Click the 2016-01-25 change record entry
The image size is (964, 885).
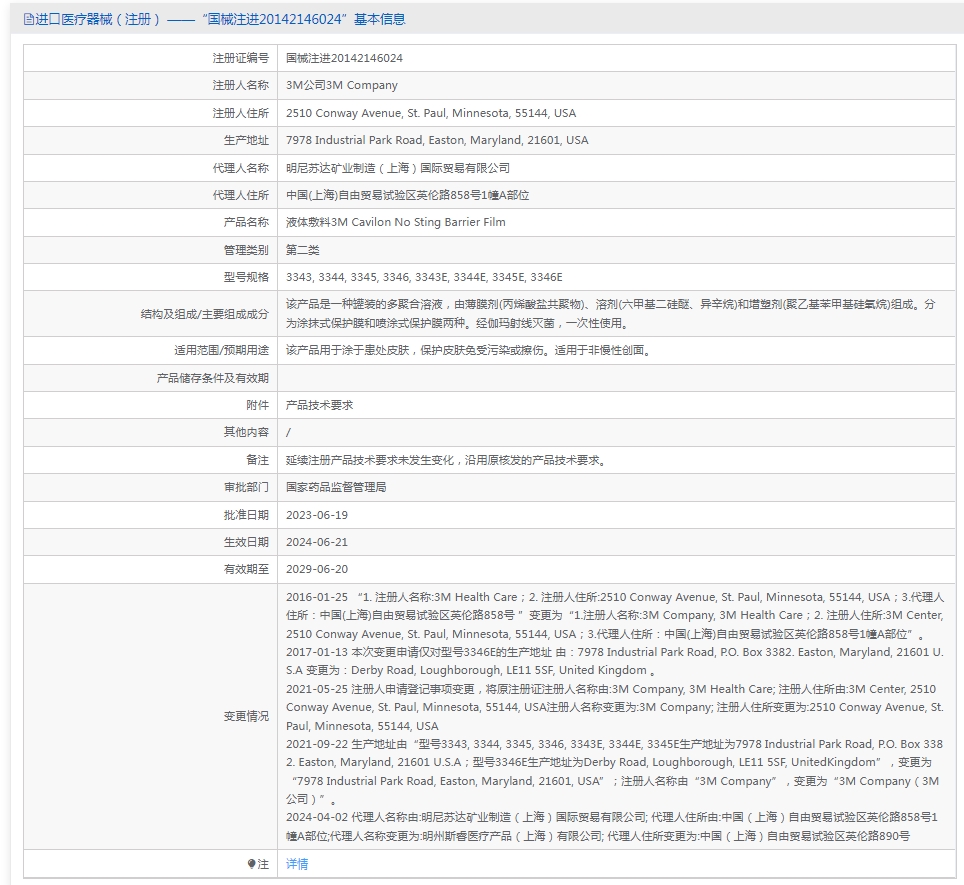[615, 615]
